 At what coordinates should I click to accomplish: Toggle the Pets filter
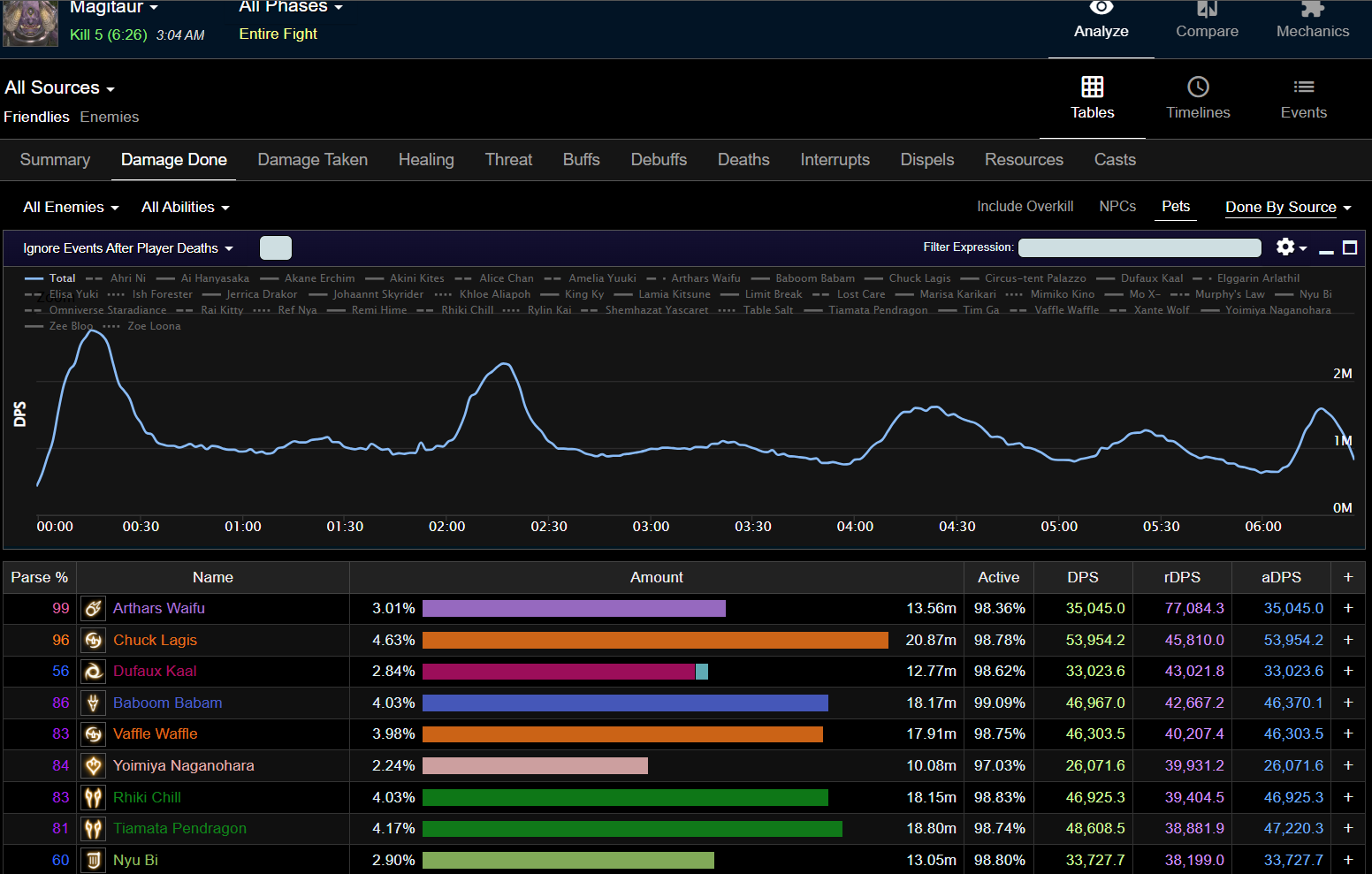1176,206
